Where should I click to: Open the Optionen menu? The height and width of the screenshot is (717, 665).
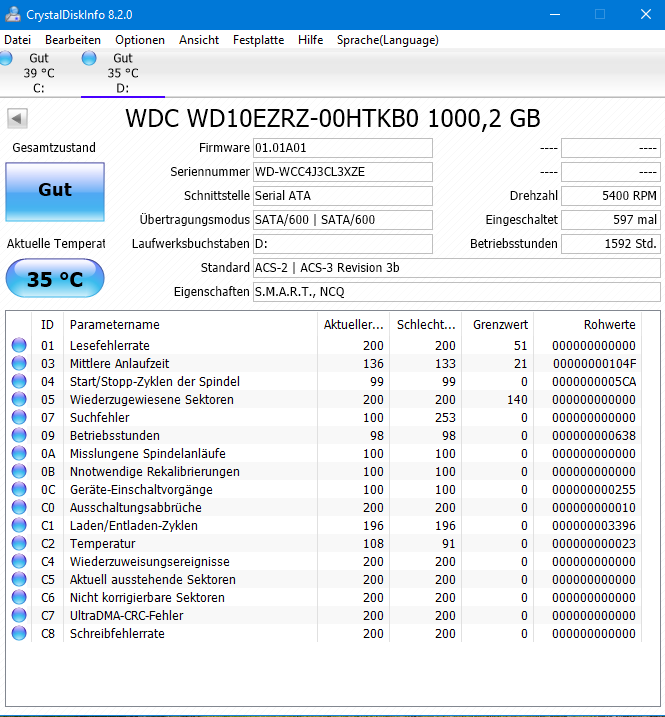click(x=140, y=40)
